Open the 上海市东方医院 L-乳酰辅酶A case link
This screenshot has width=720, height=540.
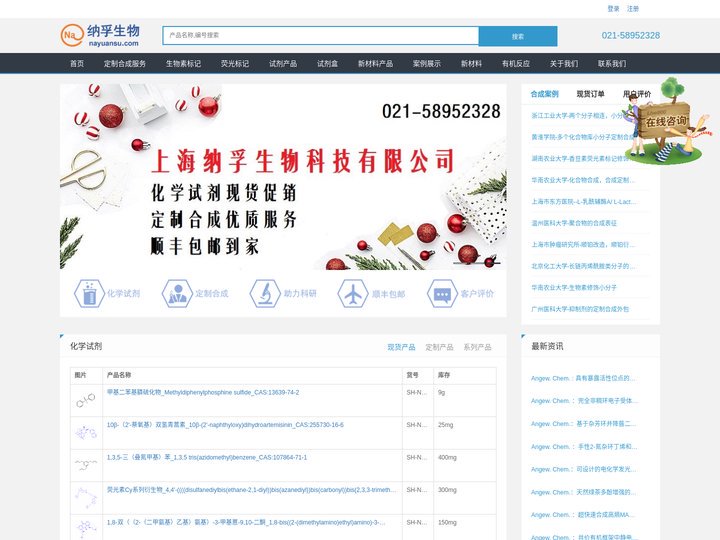(x=584, y=202)
